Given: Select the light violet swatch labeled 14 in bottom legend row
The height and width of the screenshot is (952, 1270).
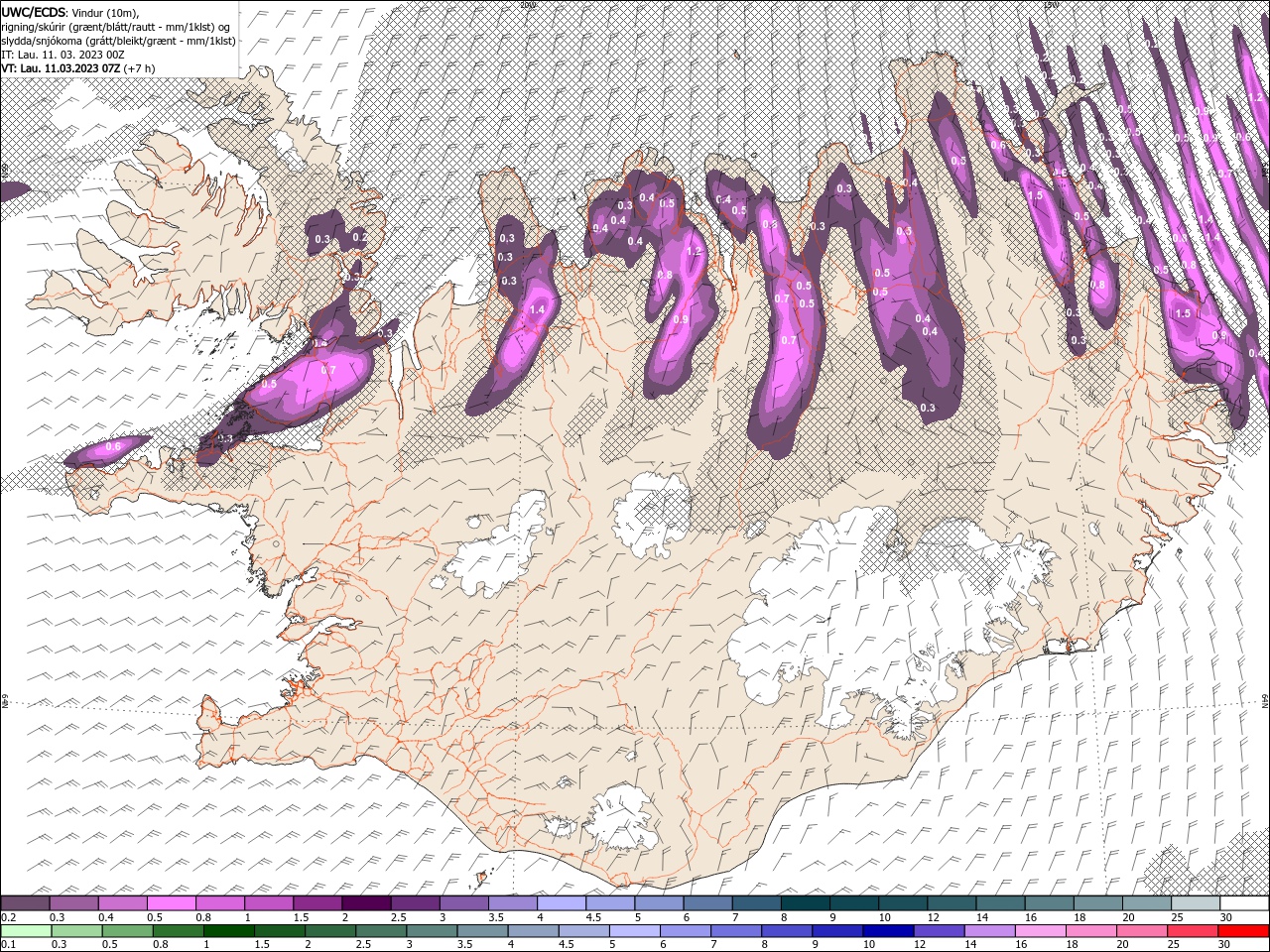Looking at the screenshot, I should 990,930.
